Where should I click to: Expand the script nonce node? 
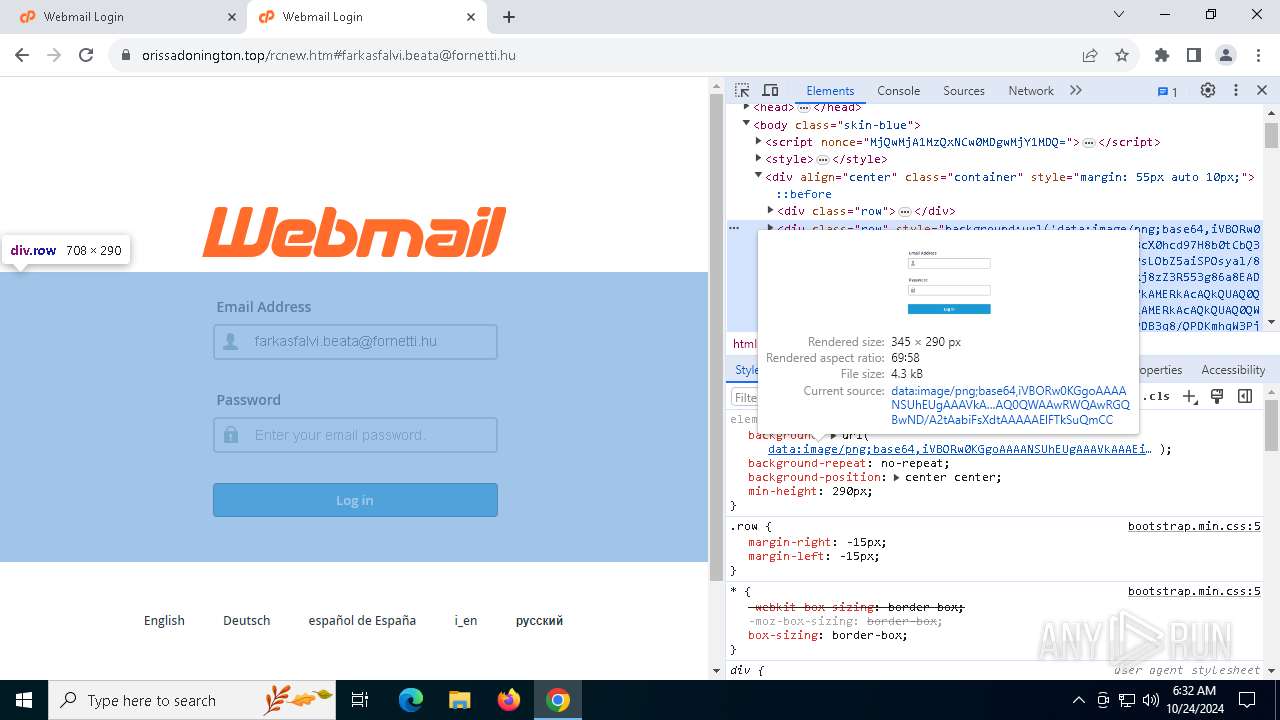758,142
